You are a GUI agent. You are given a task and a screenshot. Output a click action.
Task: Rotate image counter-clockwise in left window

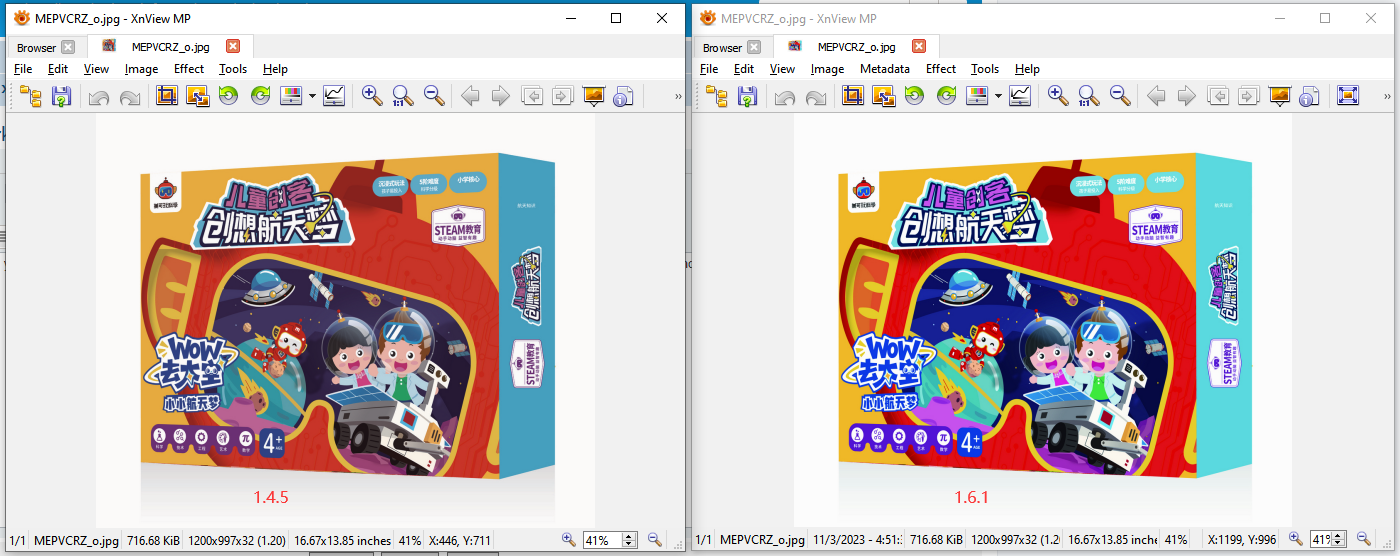[x=228, y=96]
